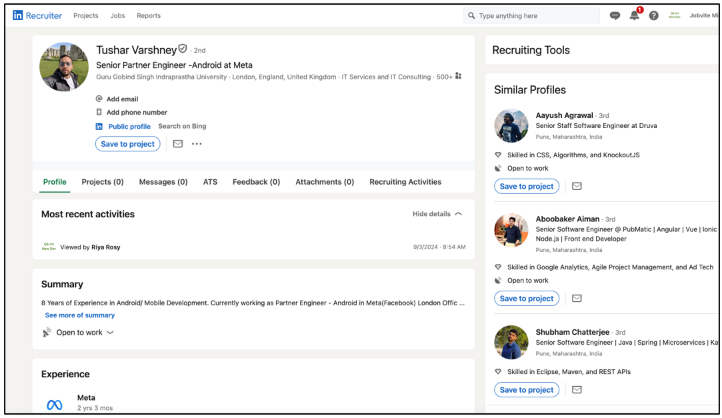Screen dimensions: 722x418
Task: Click the shared connections icon after 500+
Action: (x=458, y=76)
